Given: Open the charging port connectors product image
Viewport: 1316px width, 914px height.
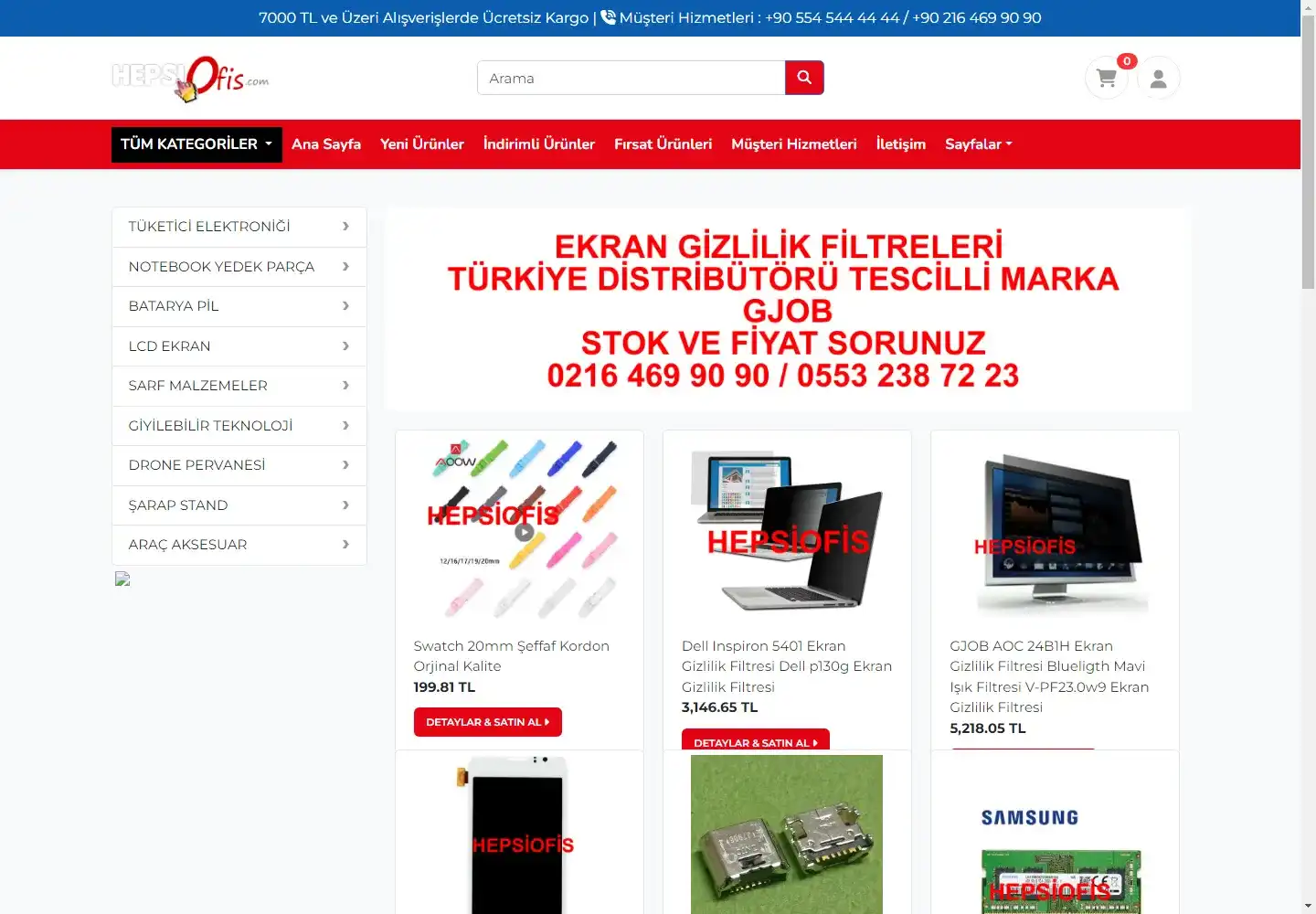Looking at the screenshot, I should tap(787, 834).
